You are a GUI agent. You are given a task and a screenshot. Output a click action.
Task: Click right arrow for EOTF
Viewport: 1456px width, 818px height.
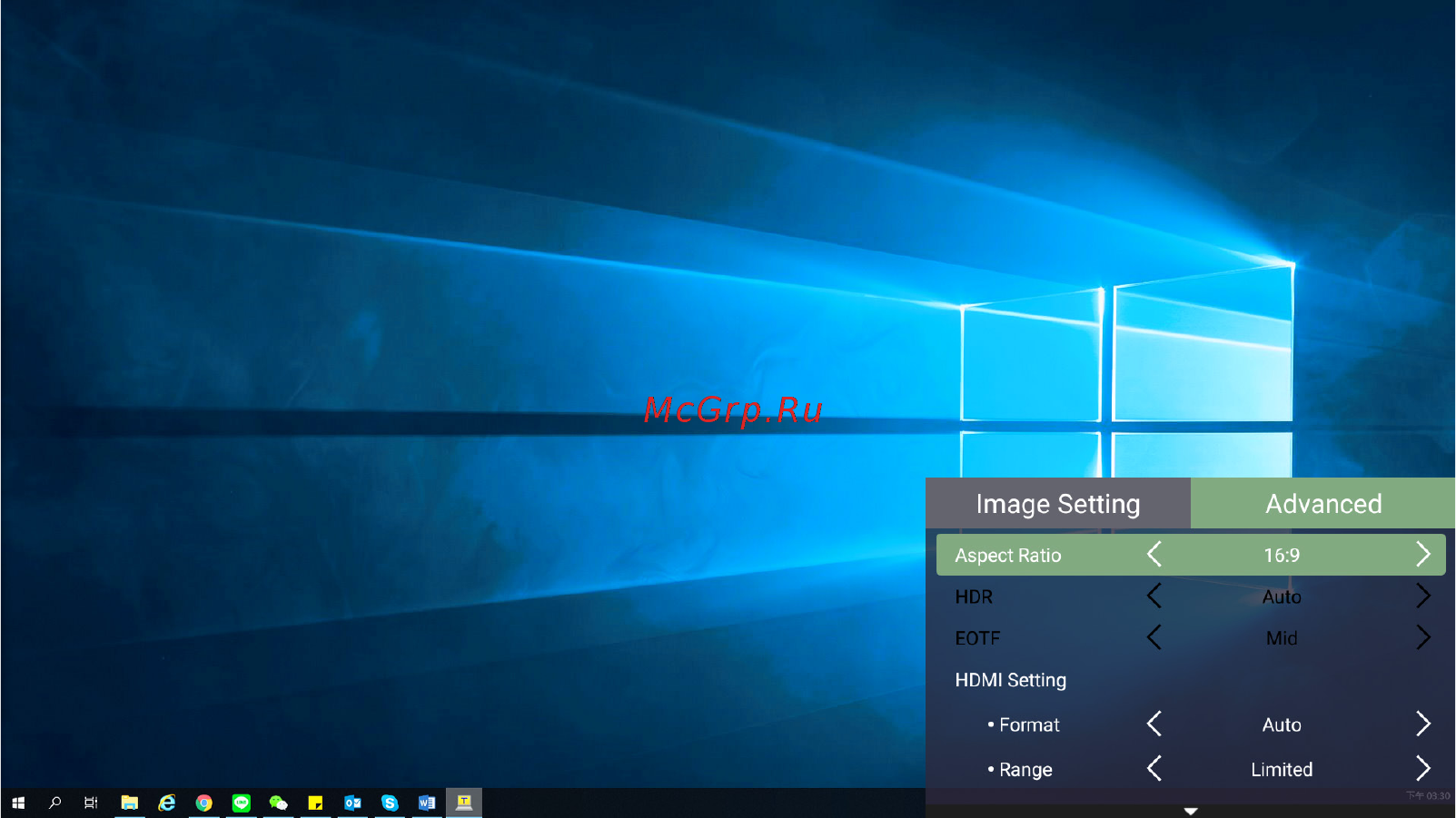pyautogui.click(x=1423, y=637)
